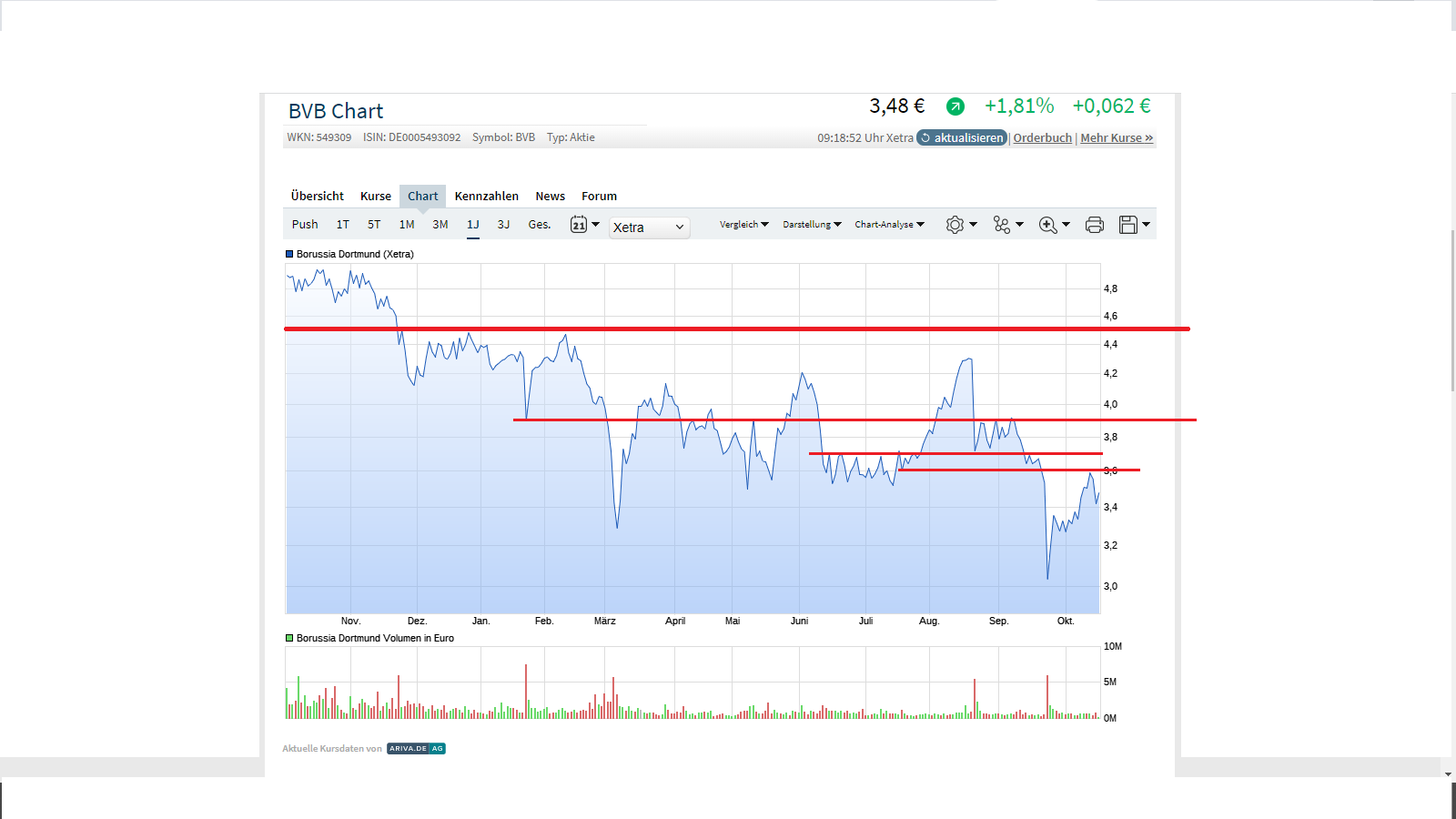Click the WKN: 549309 text

(x=319, y=137)
